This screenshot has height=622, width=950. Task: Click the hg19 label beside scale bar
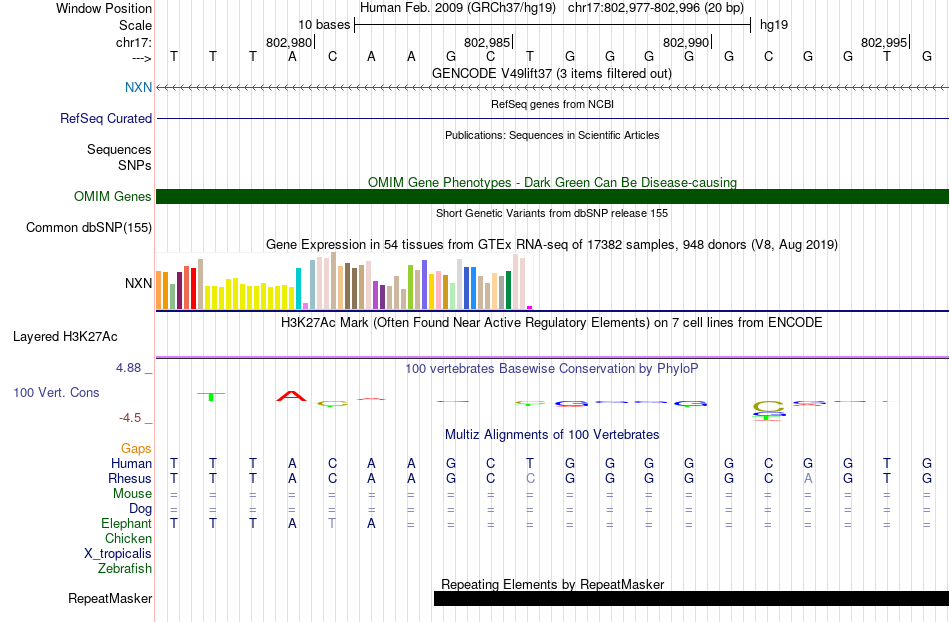[x=774, y=25]
